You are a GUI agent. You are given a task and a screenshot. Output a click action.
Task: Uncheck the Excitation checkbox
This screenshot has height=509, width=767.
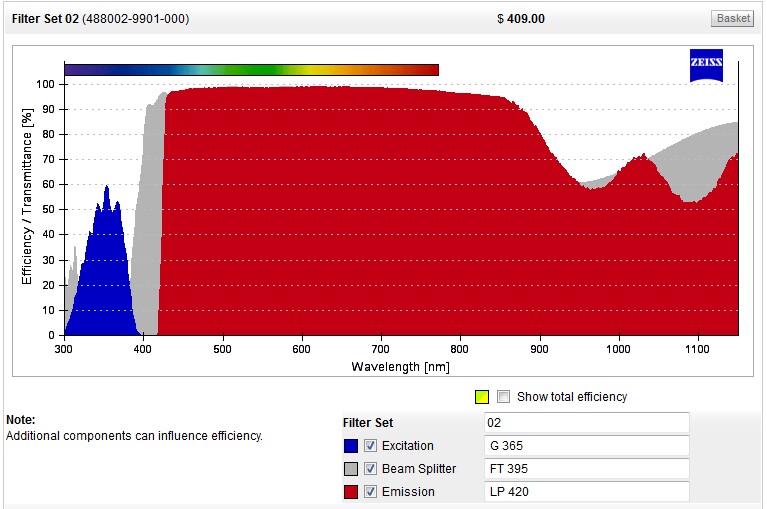tap(371, 446)
